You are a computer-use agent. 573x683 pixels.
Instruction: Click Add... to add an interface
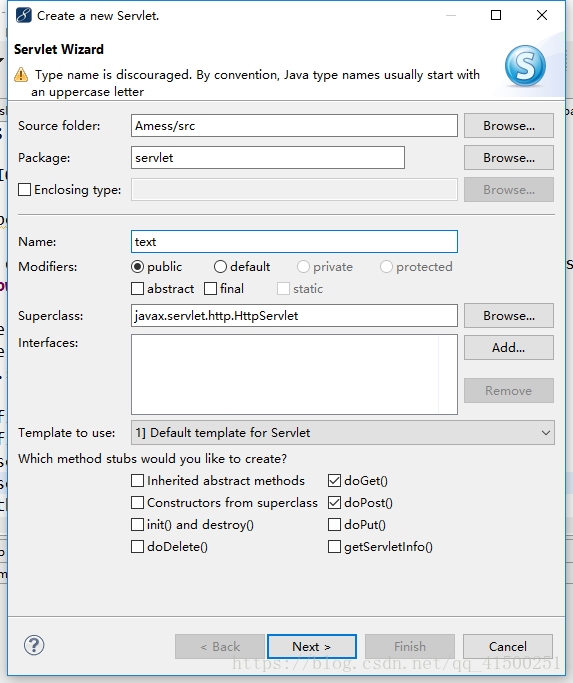(x=509, y=348)
